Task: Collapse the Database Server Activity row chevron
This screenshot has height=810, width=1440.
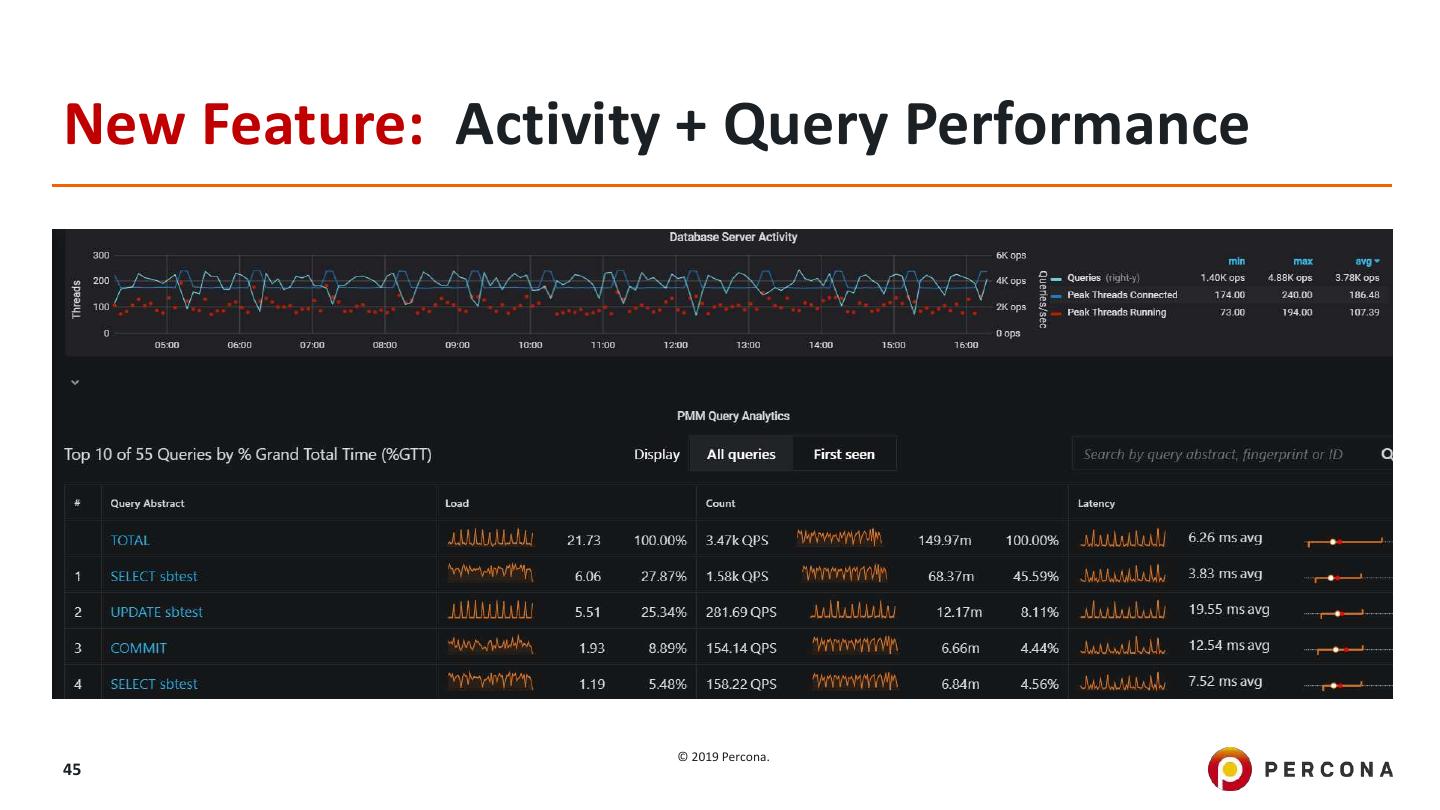Action: point(75,382)
